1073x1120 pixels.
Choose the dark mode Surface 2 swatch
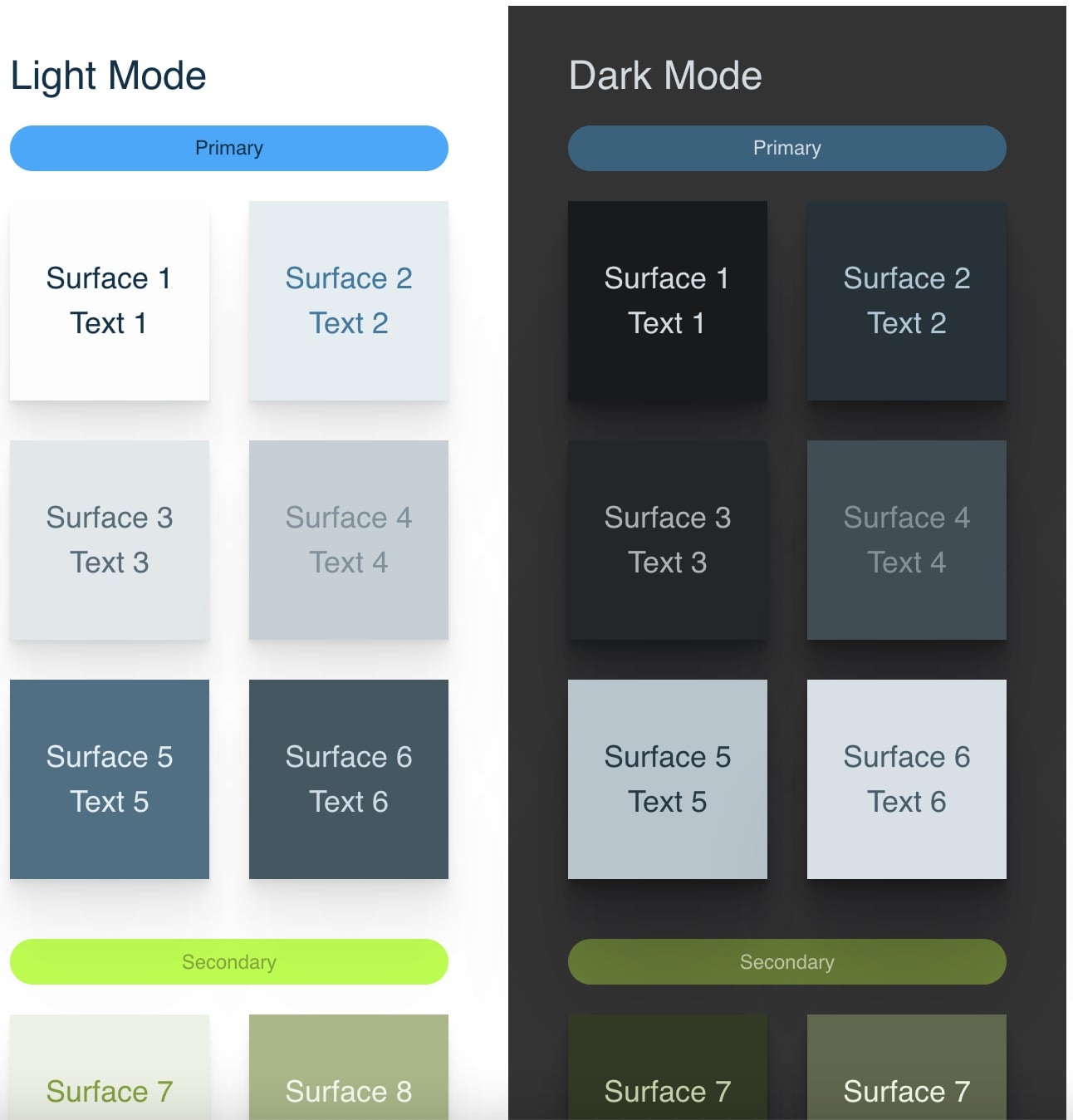click(x=907, y=301)
